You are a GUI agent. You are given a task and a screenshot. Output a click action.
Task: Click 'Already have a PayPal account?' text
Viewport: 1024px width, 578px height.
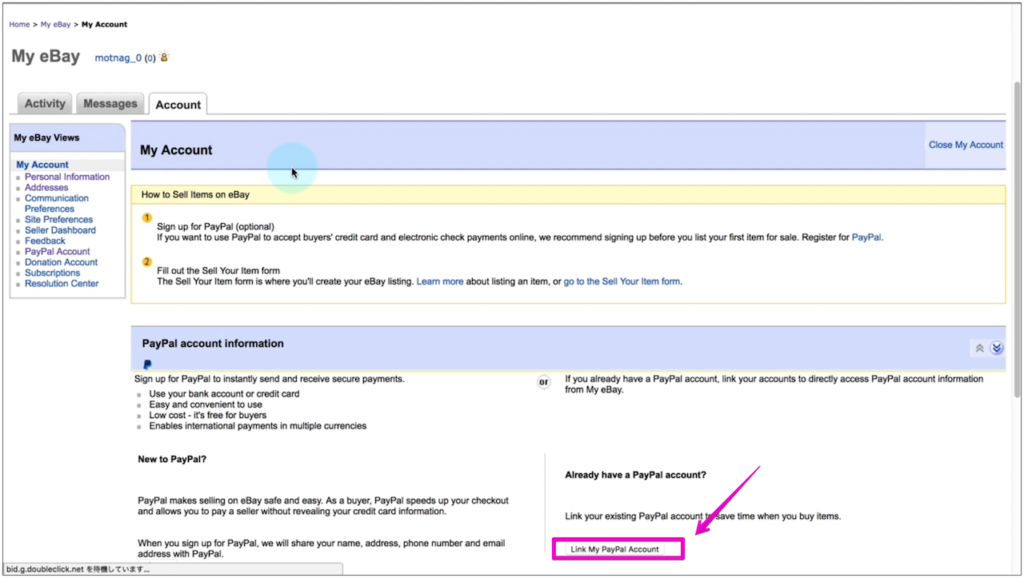pos(635,475)
